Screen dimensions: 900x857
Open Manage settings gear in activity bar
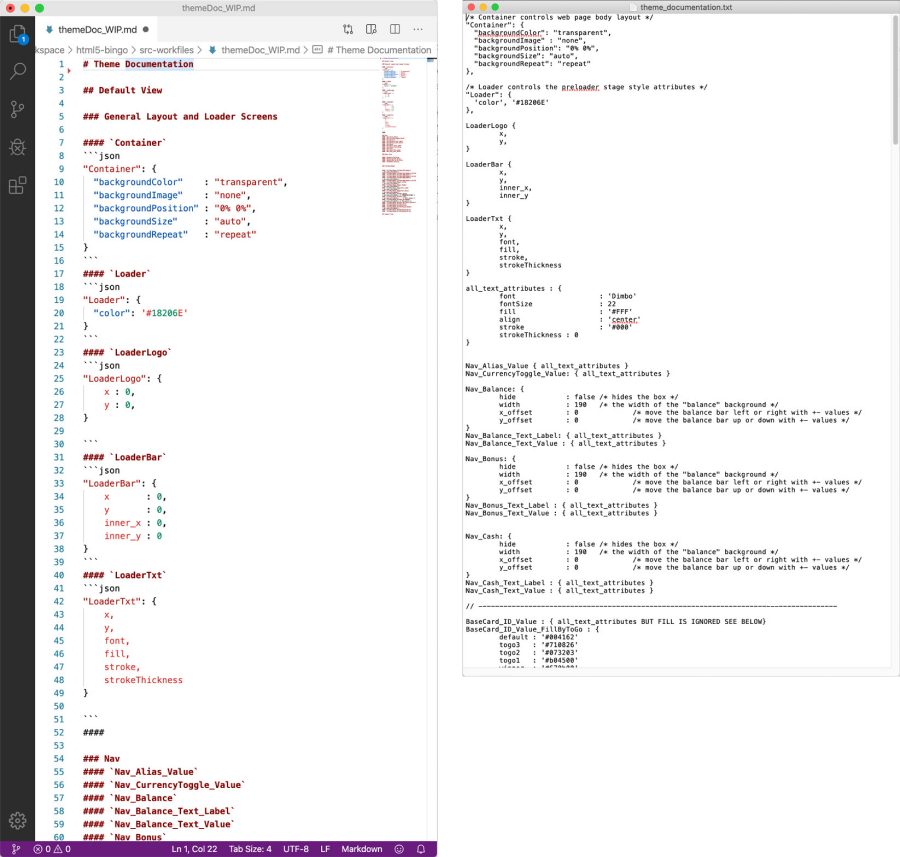tap(18, 820)
